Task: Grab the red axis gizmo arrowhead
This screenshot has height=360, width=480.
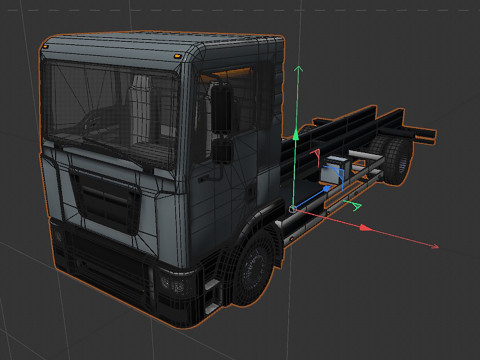Action: pos(366,228)
